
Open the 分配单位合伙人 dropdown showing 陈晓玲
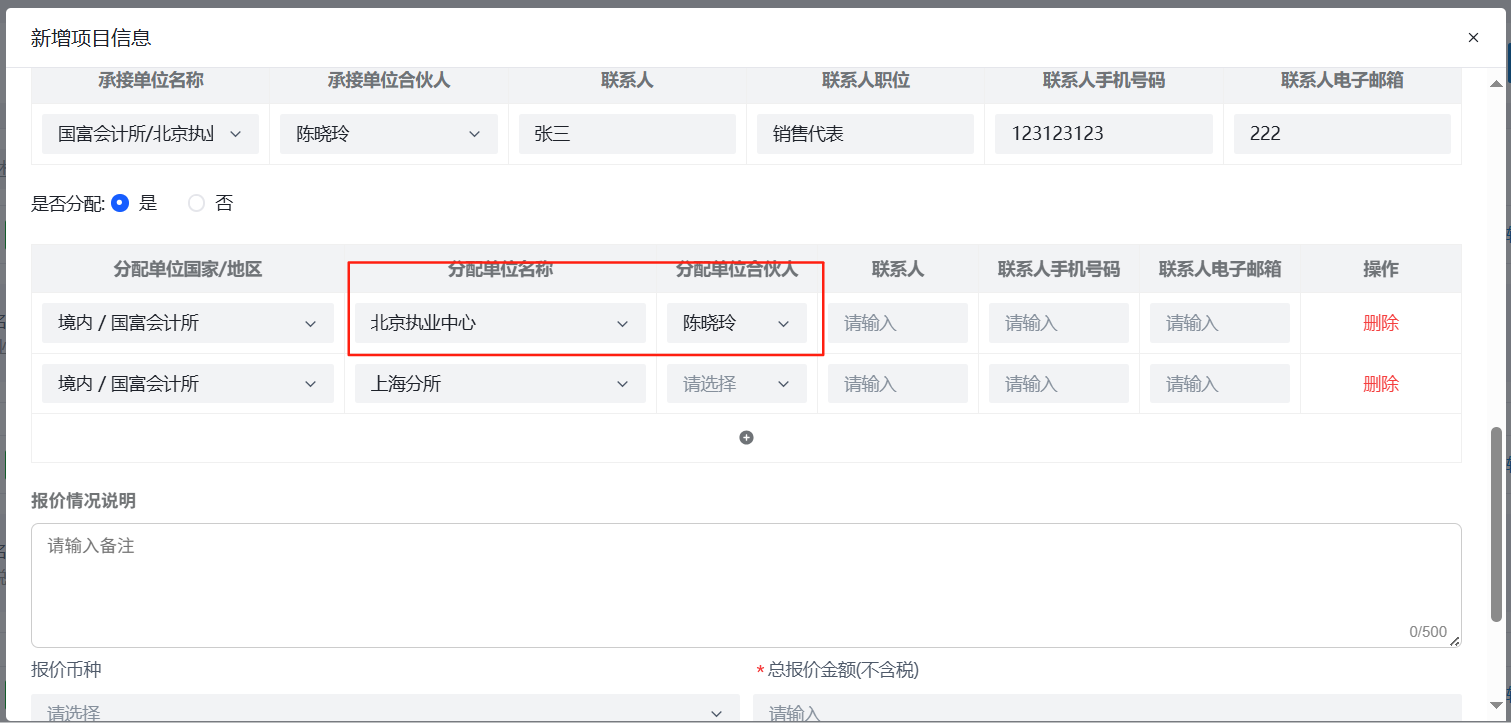[736, 324]
